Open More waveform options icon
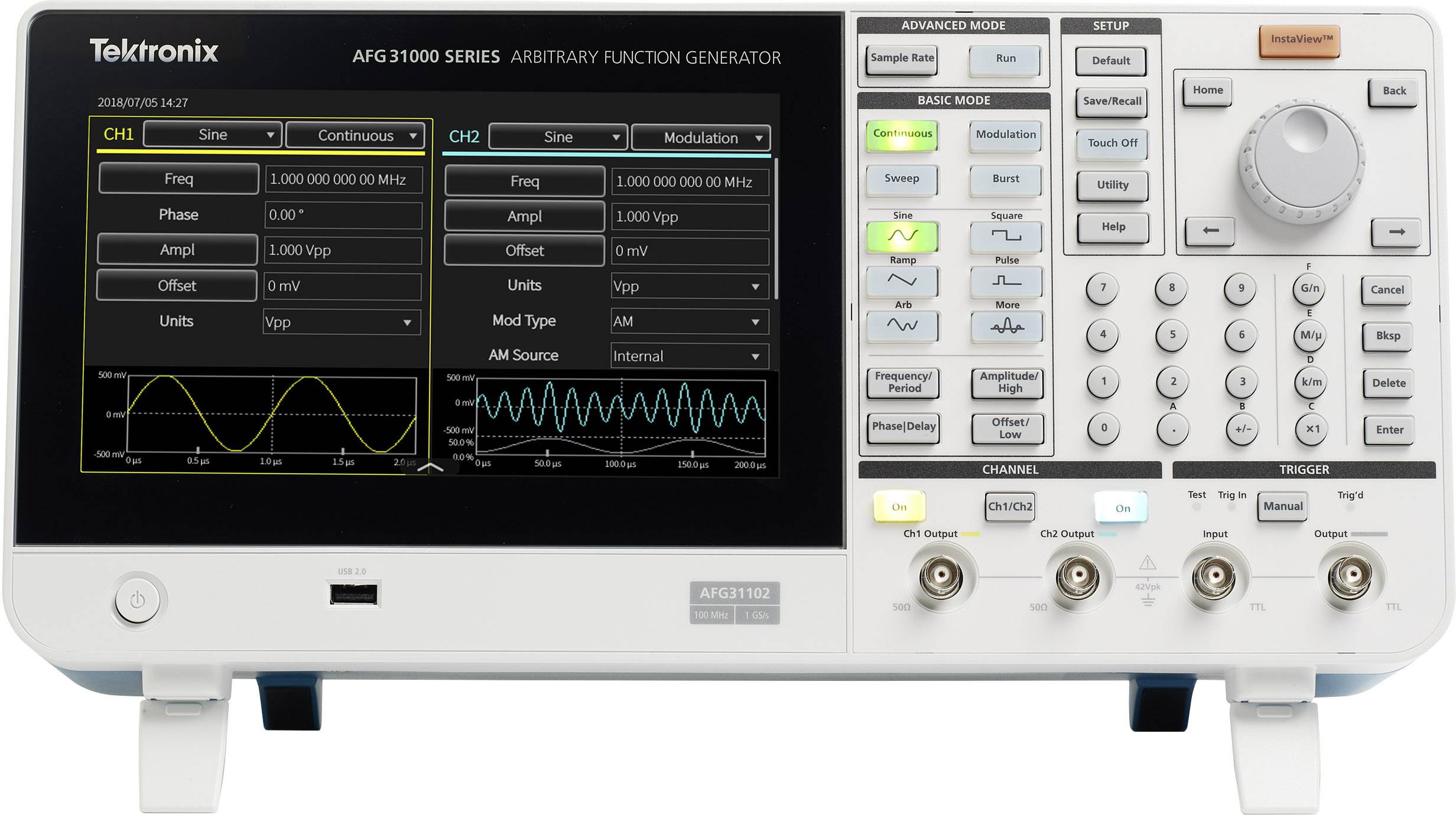This screenshot has height=815, width=1456. pyautogui.click(x=1006, y=327)
